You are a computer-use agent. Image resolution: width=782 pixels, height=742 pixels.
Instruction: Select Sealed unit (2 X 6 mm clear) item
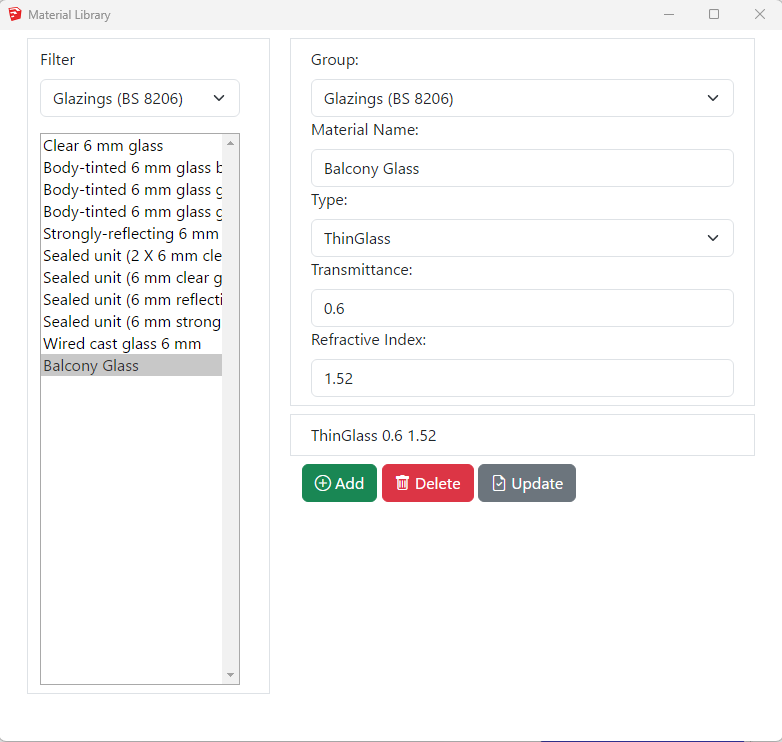[130, 256]
